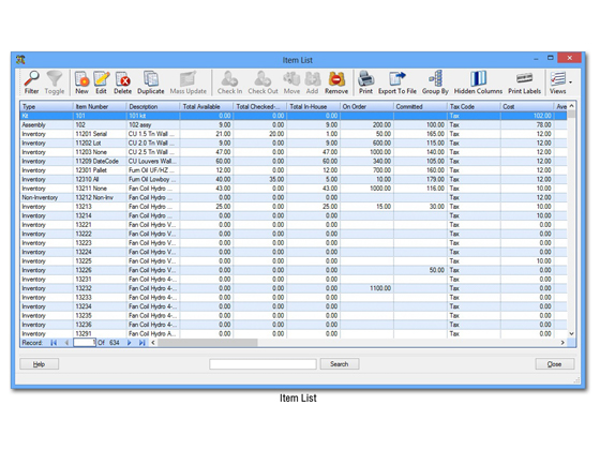Click the Remove icon in toolbar

pos(337,81)
